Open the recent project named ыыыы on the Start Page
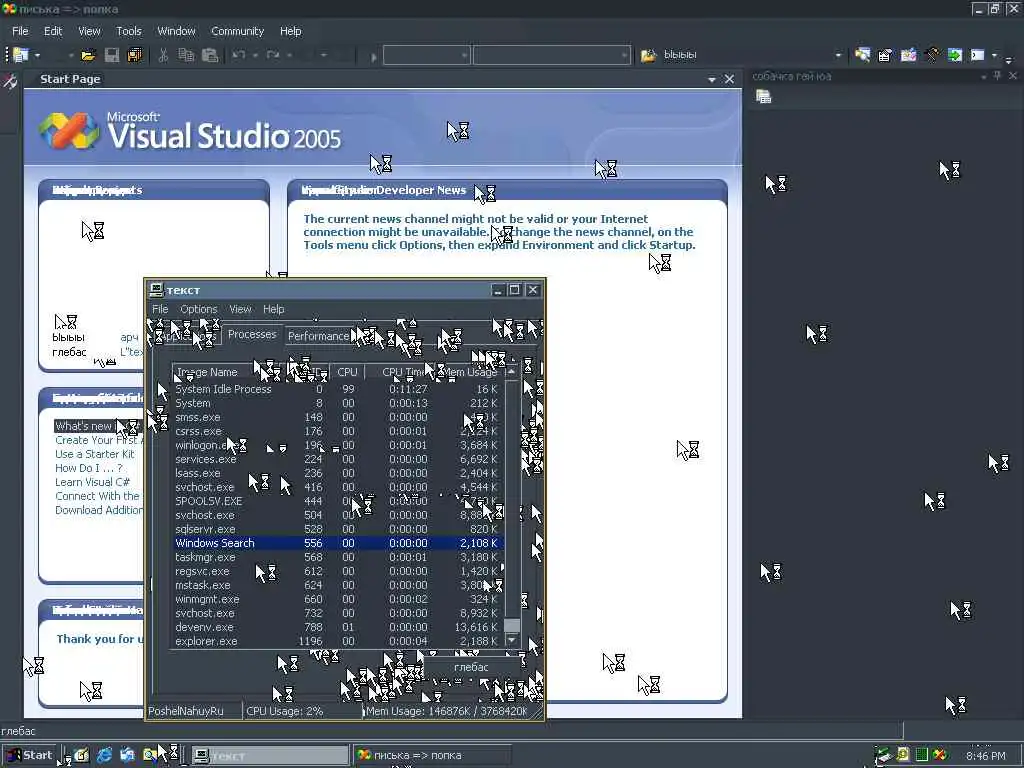 pyautogui.click(x=69, y=337)
